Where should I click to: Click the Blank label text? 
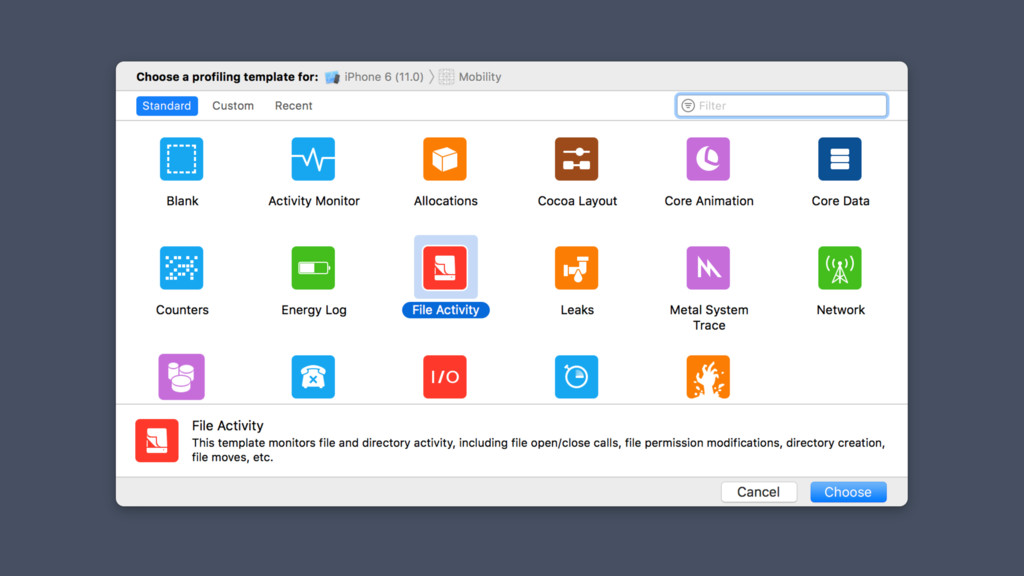pyautogui.click(x=182, y=201)
